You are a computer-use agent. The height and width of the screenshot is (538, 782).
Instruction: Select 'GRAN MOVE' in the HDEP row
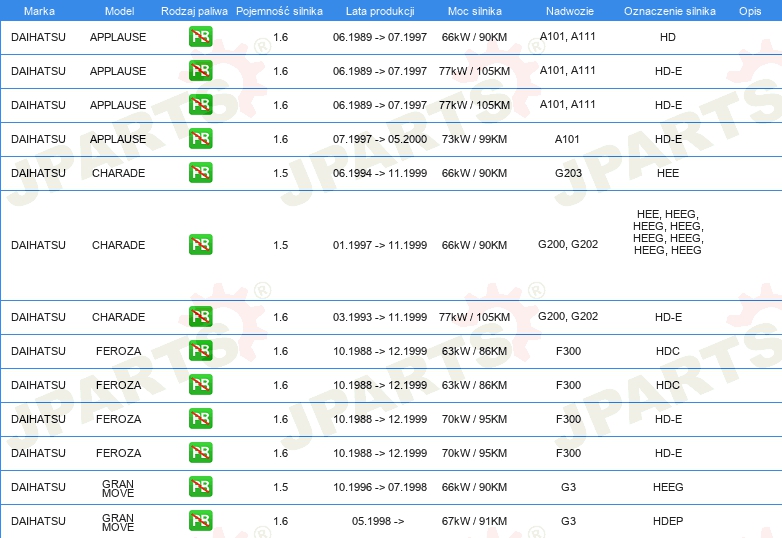click(118, 522)
